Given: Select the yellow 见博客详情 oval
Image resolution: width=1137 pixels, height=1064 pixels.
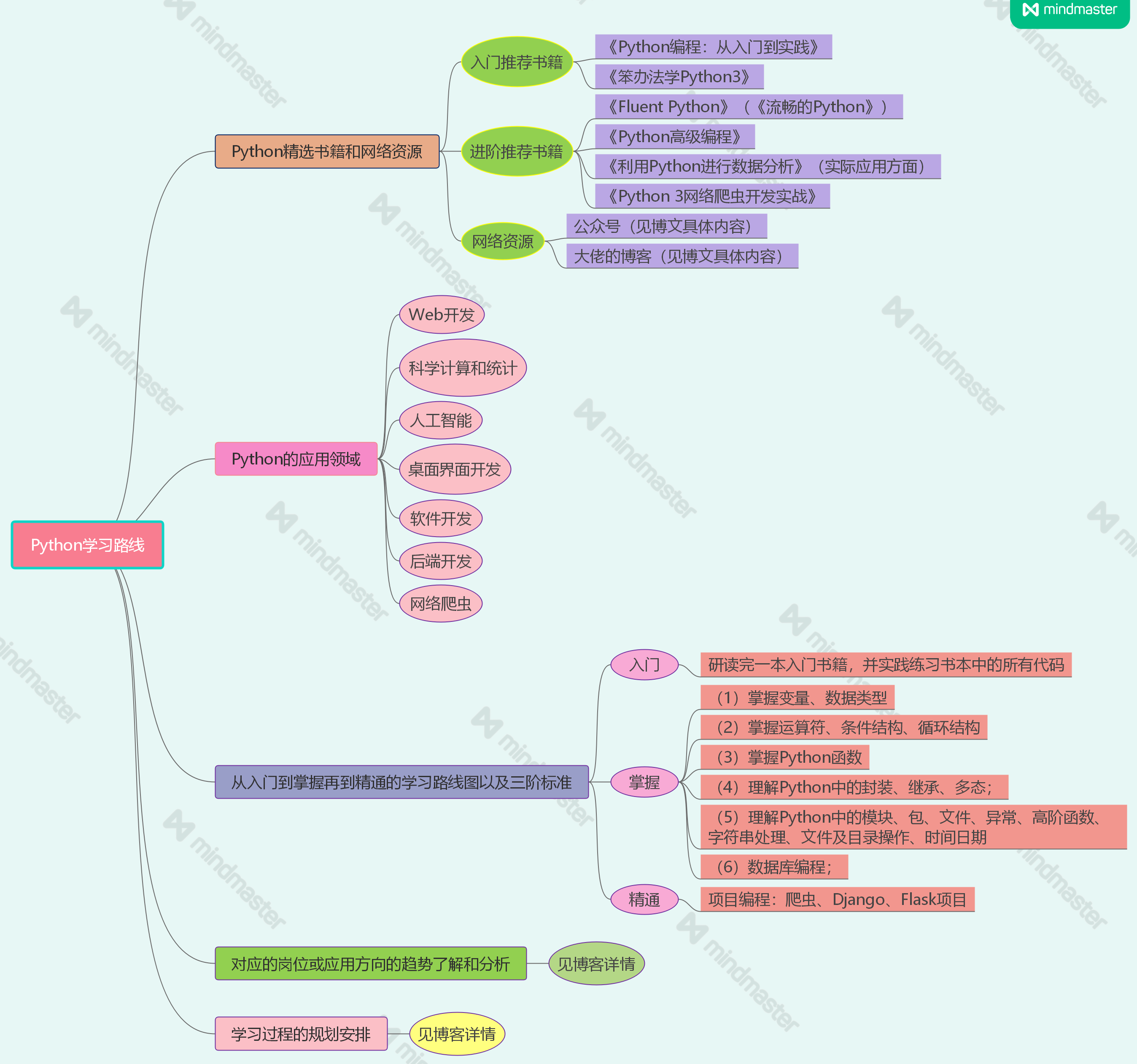Looking at the screenshot, I should click(457, 1034).
